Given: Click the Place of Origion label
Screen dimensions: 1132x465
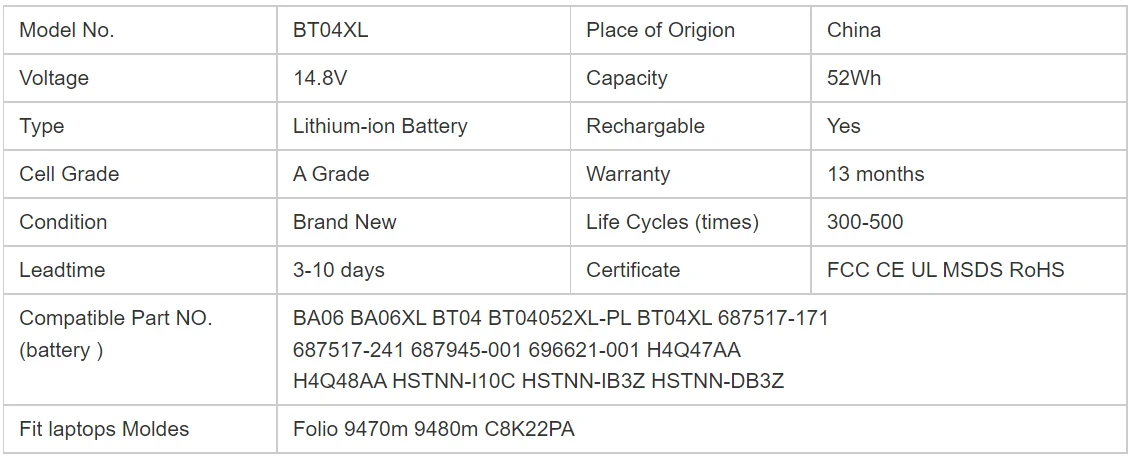Looking at the screenshot, I should (660, 30).
